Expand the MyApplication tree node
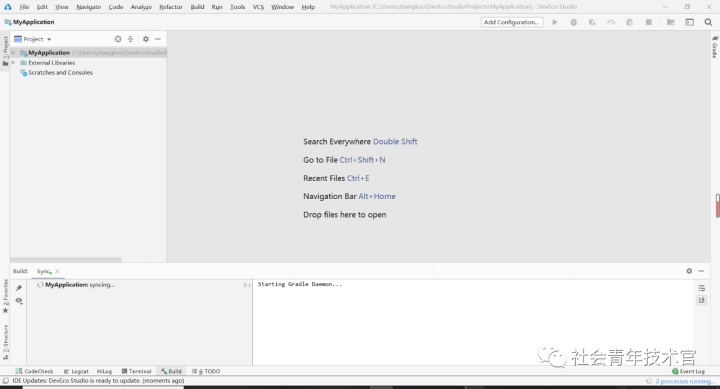This screenshot has width=720, height=389. [x=14, y=53]
